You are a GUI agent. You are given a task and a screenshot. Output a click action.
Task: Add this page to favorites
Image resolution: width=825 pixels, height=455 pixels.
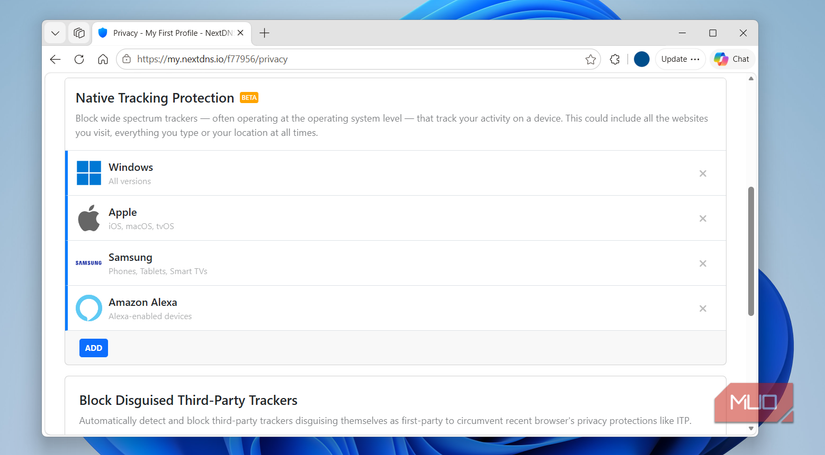pyautogui.click(x=590, y=59)
